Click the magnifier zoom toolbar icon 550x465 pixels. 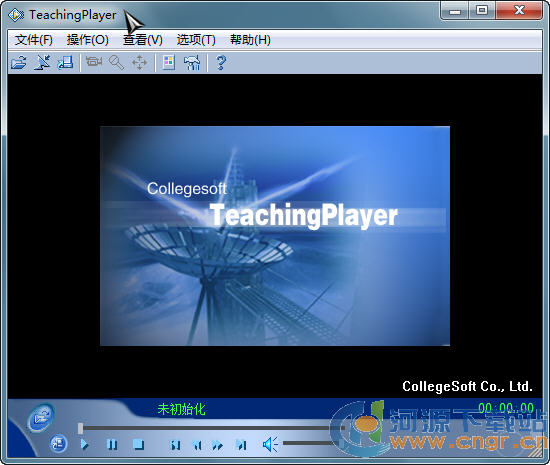(116, 63)
